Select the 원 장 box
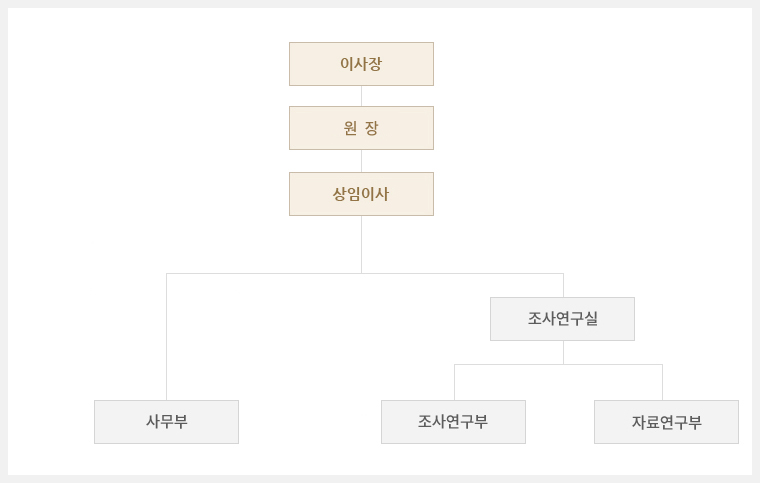760x483 pixels. (362, 128)
